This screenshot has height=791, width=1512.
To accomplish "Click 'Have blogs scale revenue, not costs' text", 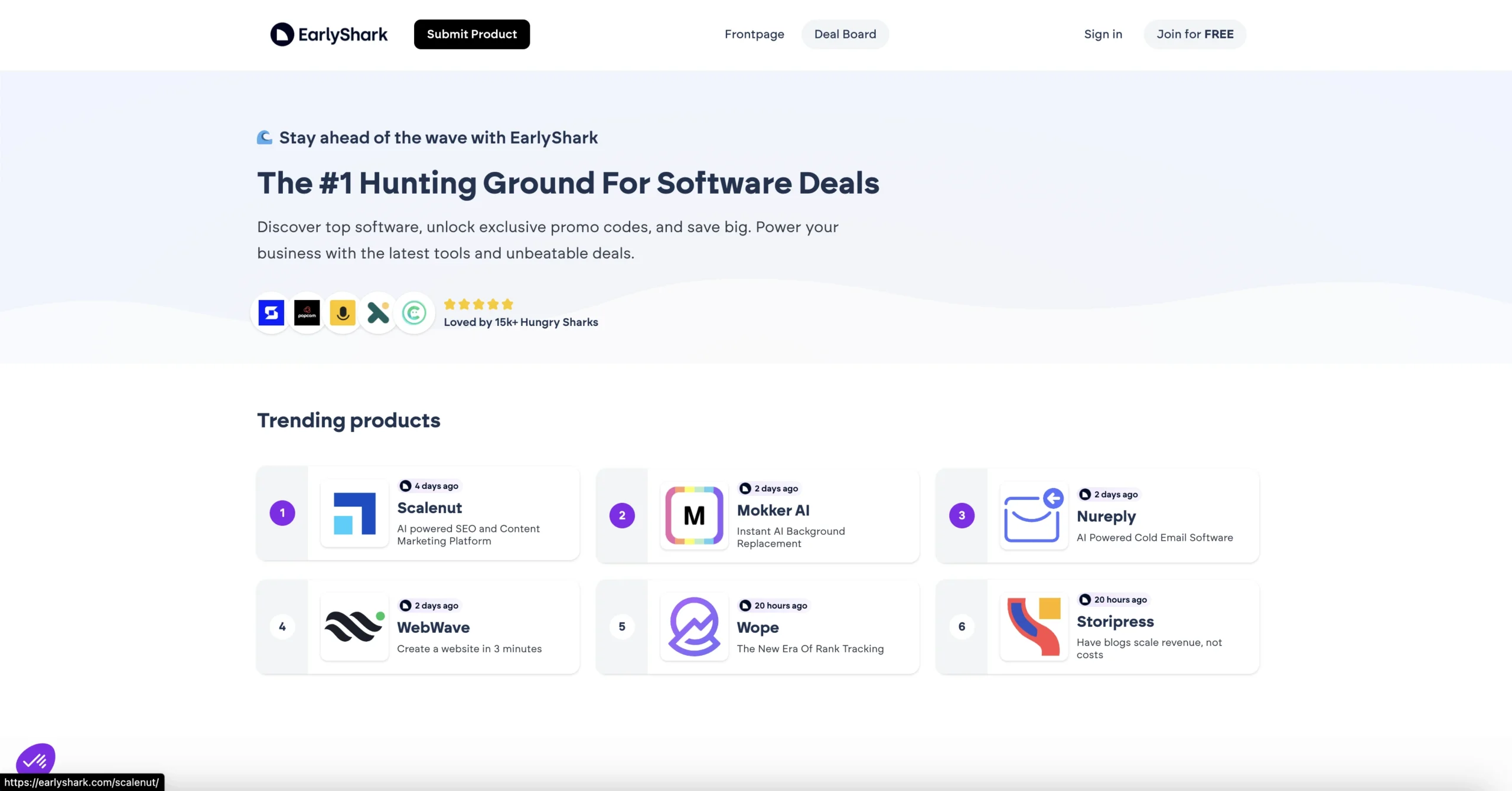I will click(1149, 648).
